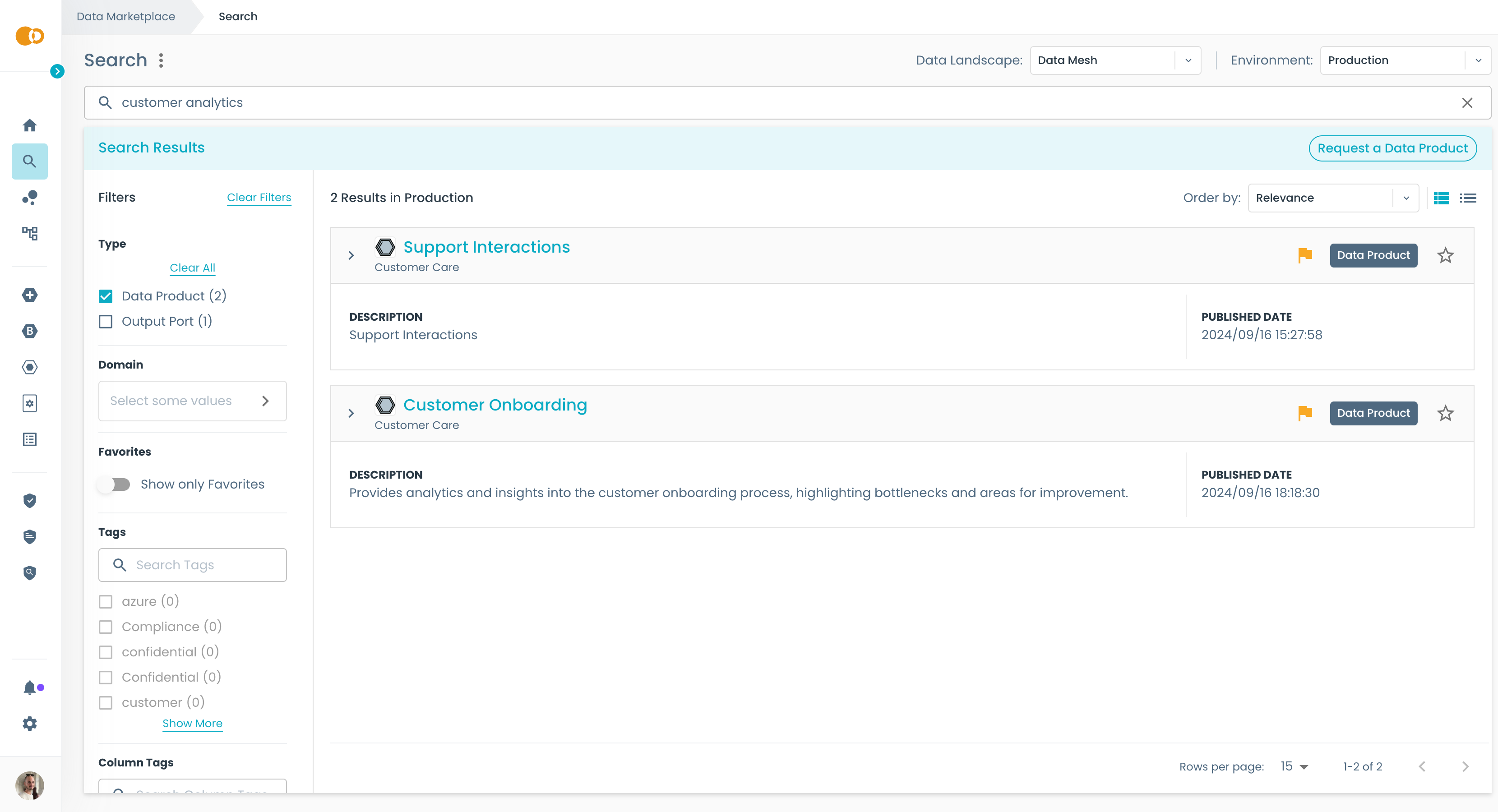Click the flag icon on Customer Onboarding
The width and height of the screenshot is (1498, 812).
[x=1305, y=413]
